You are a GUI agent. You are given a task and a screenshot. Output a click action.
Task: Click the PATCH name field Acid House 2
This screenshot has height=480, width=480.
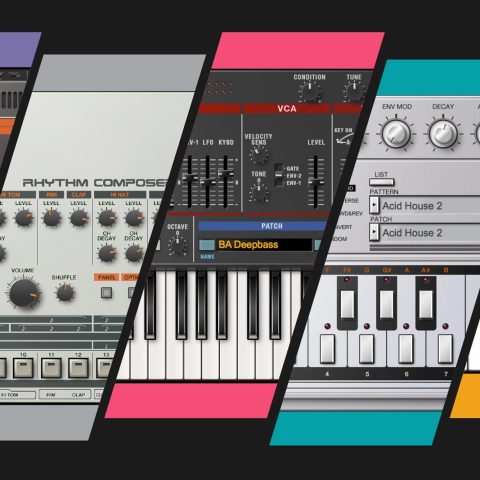tap(430, 232)
